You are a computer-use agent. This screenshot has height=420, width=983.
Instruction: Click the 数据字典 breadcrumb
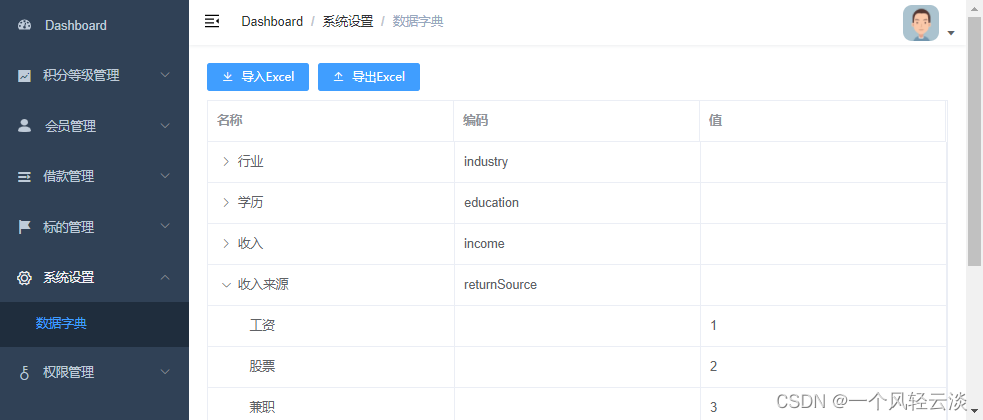tap(418, 21)
